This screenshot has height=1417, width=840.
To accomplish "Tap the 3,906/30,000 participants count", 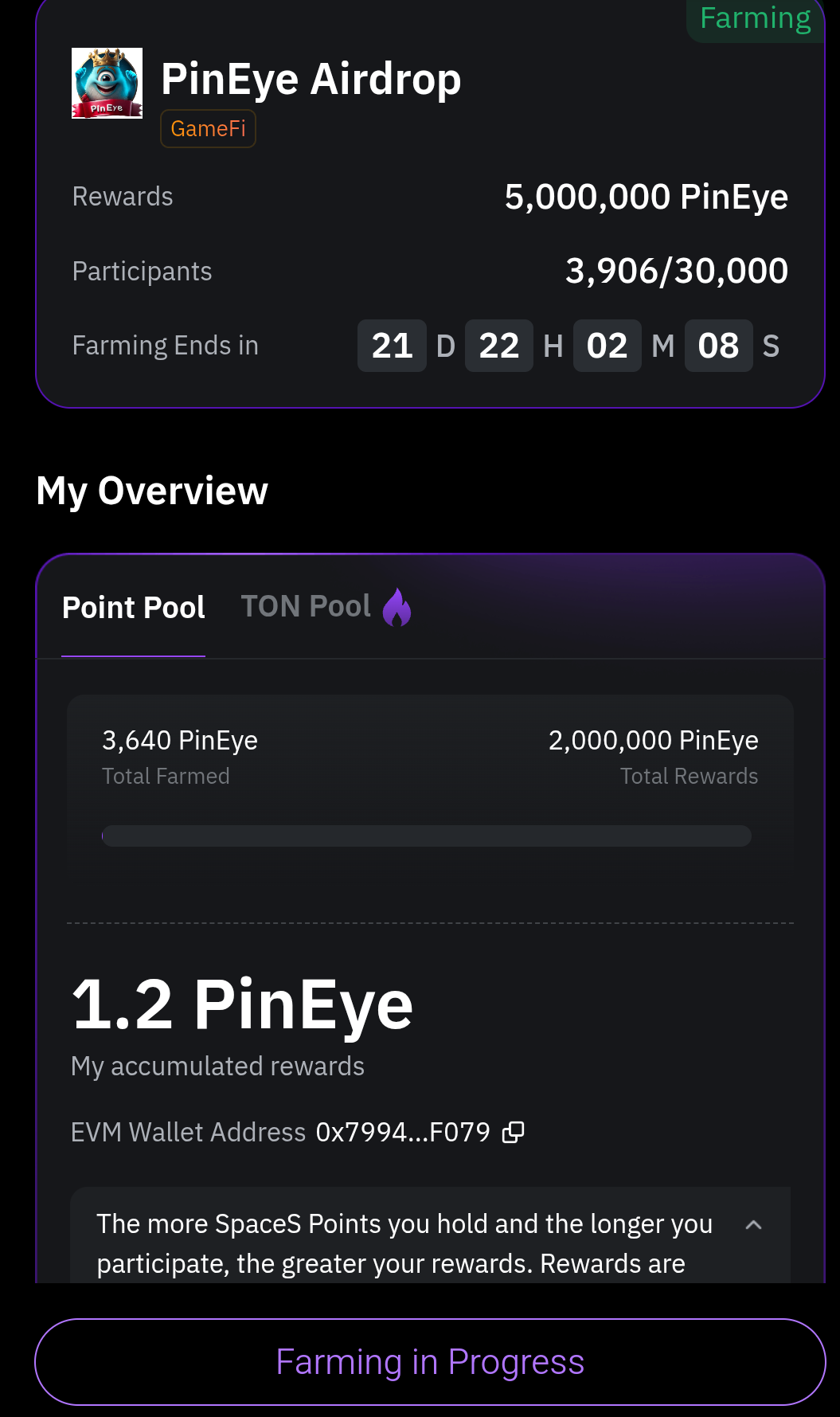I will click(x=676, y=272).
